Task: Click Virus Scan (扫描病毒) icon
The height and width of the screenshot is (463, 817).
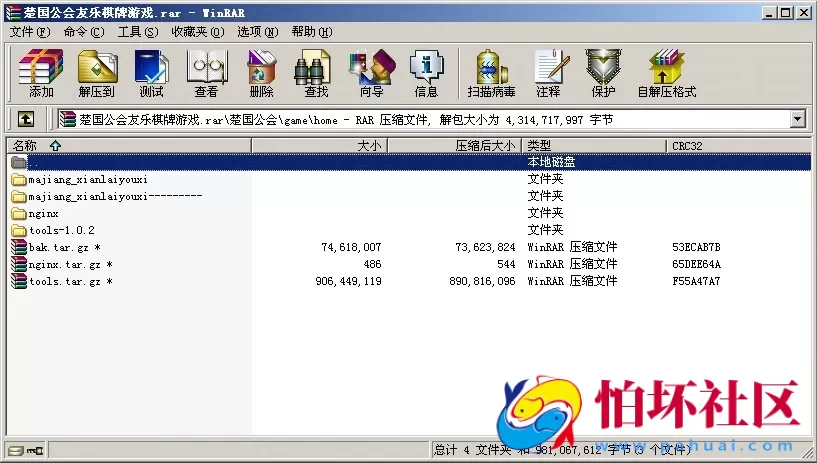Action: pyautogui.click(x=491, y=73)
